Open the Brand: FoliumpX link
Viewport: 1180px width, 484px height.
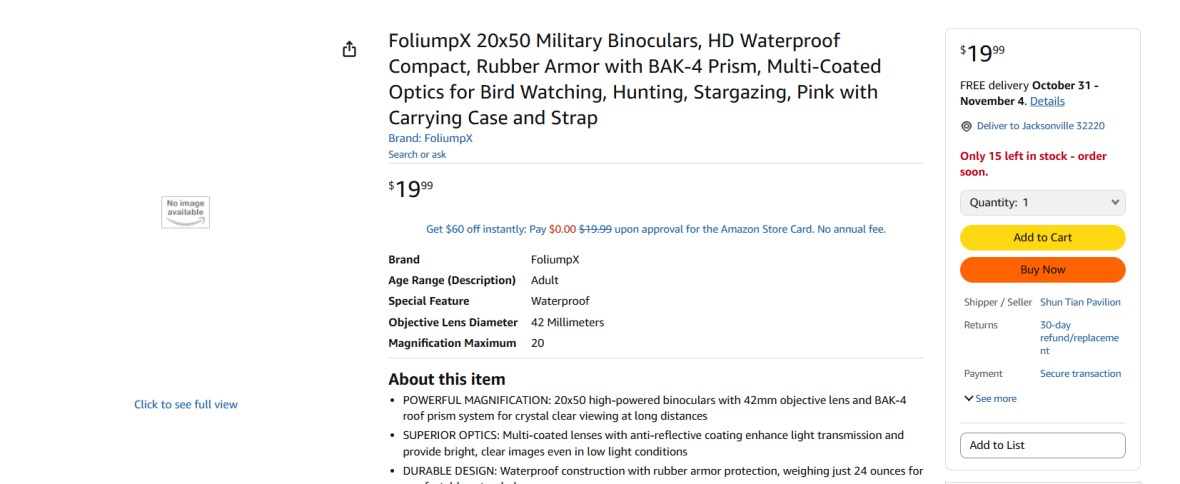430,138
